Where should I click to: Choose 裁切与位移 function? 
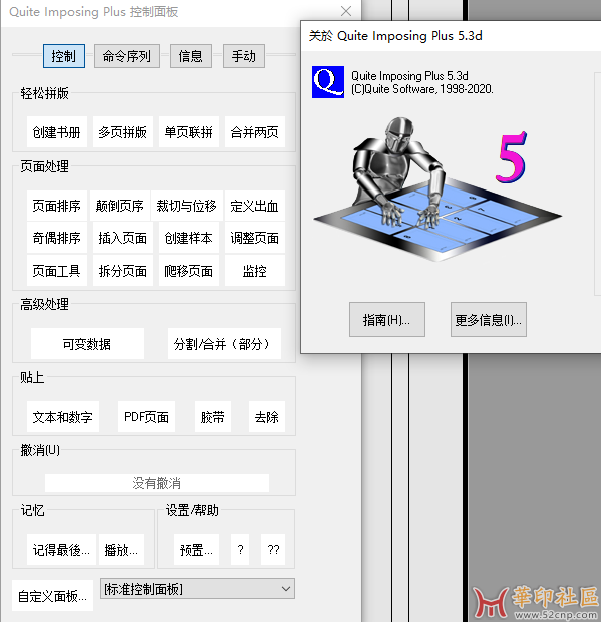(186, 206)
